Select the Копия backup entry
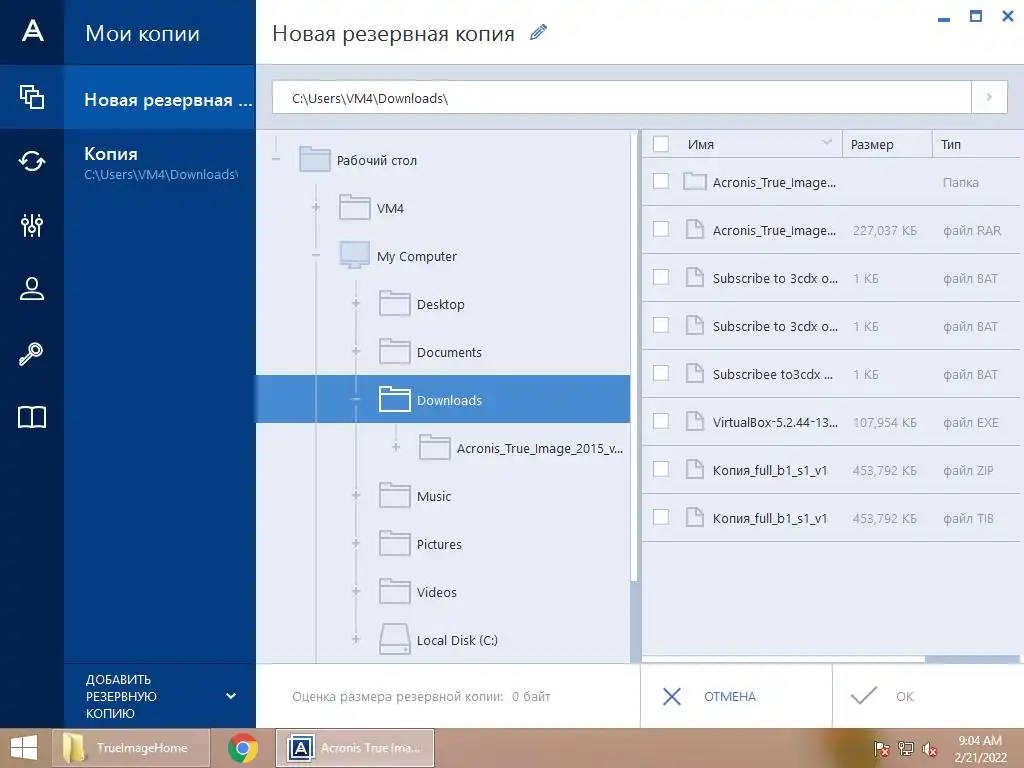 click(160, 162)
